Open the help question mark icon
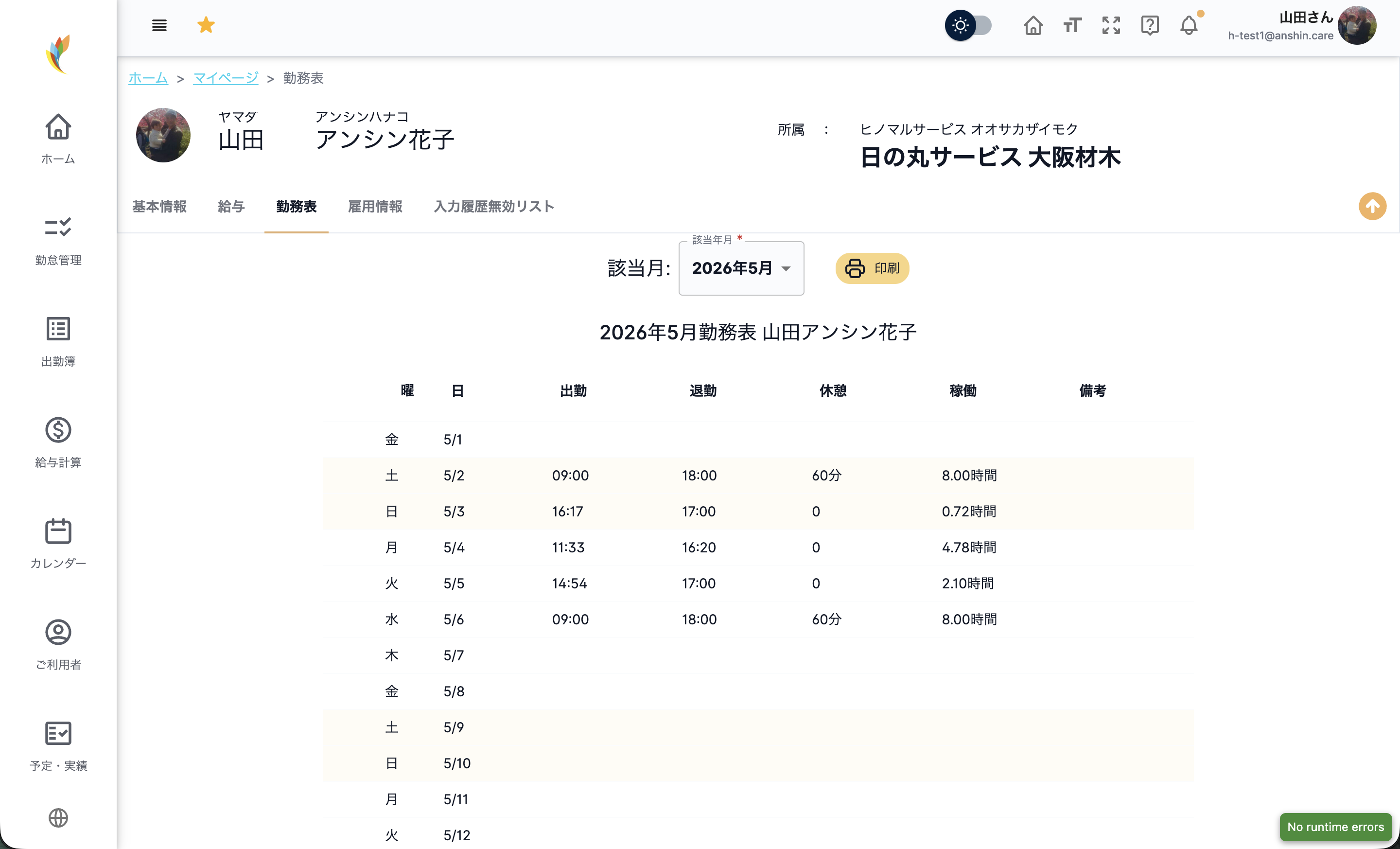Screen dimensions: 1400x849 point(1150,26)
